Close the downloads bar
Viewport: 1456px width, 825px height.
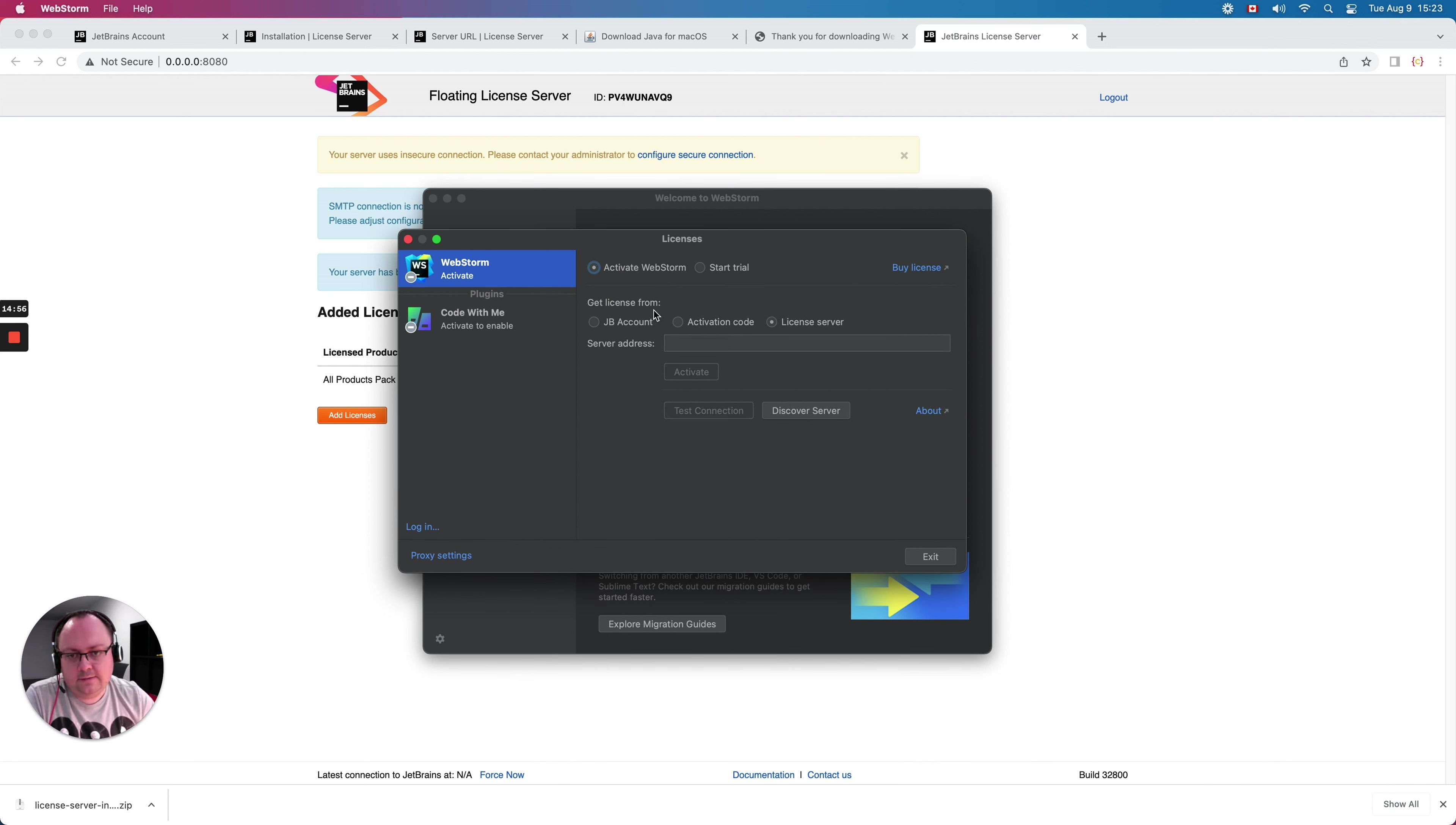1442,804
